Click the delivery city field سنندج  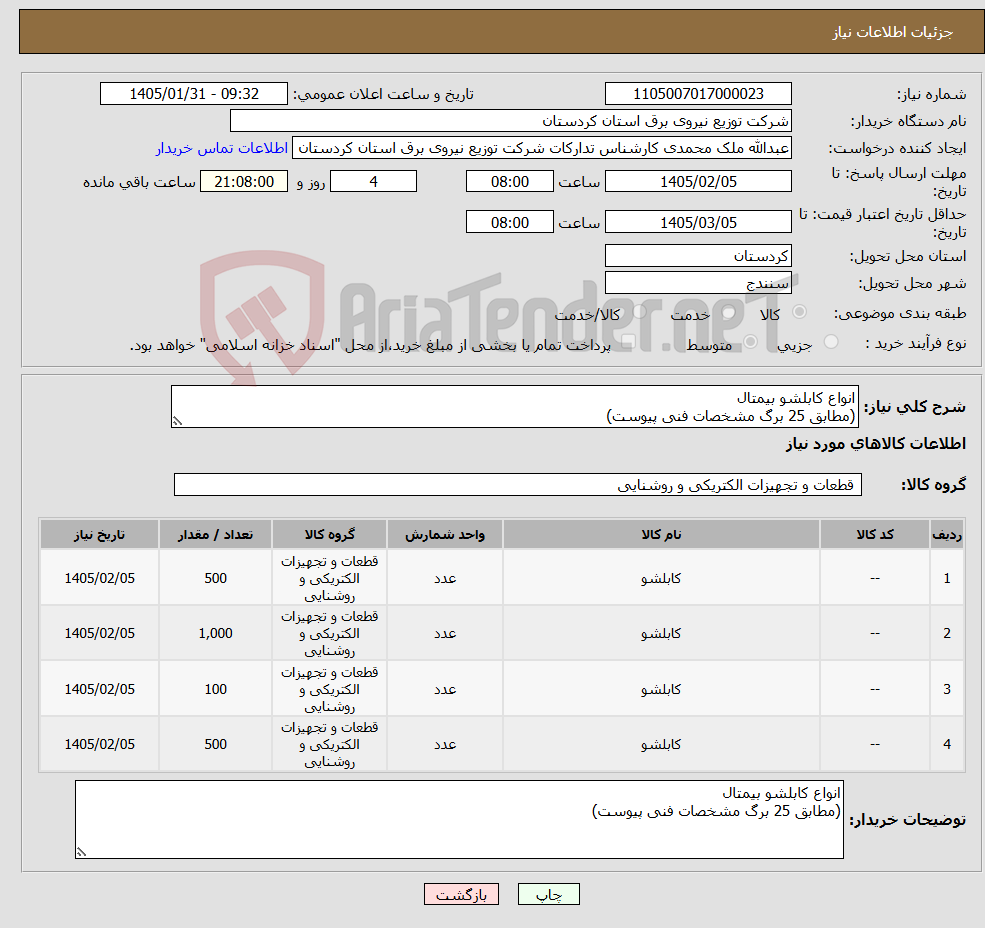tap(698, 283)
